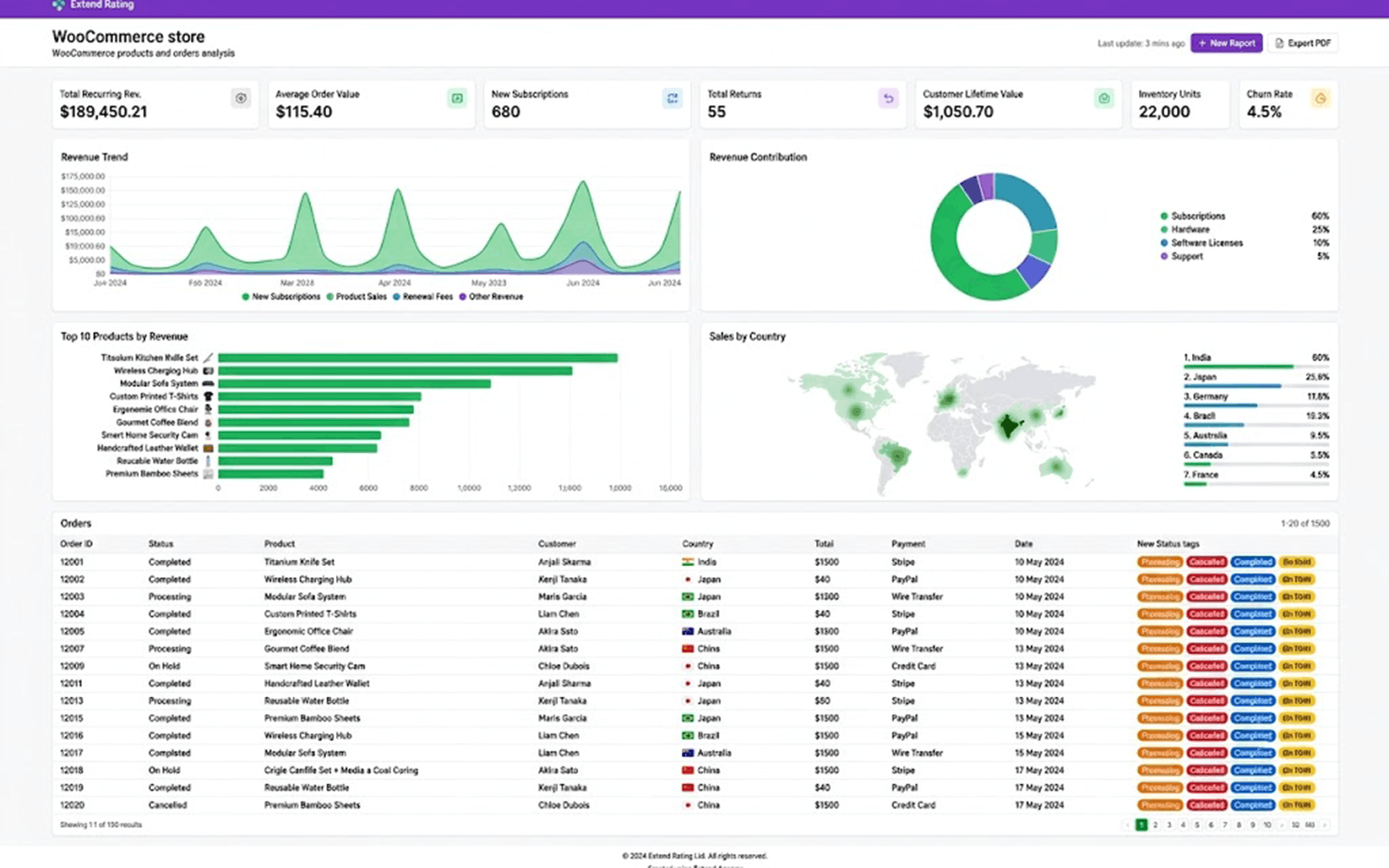
Task: Click the India sales progress bar
Action: 1256,366
